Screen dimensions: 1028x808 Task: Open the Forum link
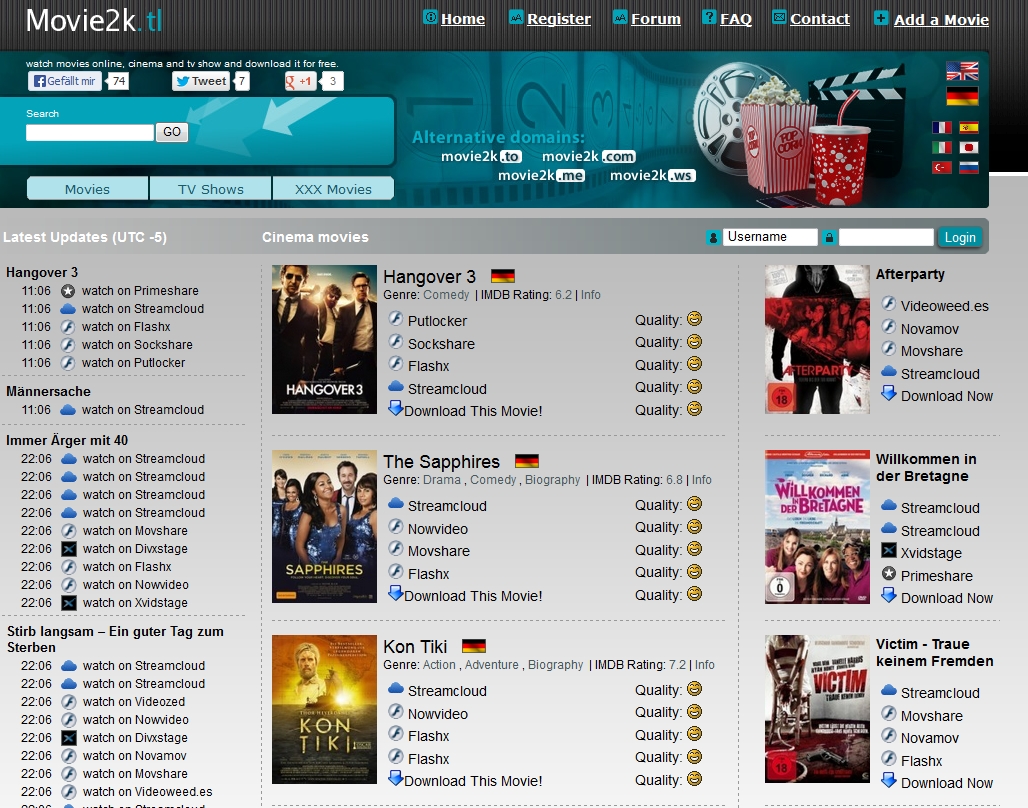pos(656,19)
